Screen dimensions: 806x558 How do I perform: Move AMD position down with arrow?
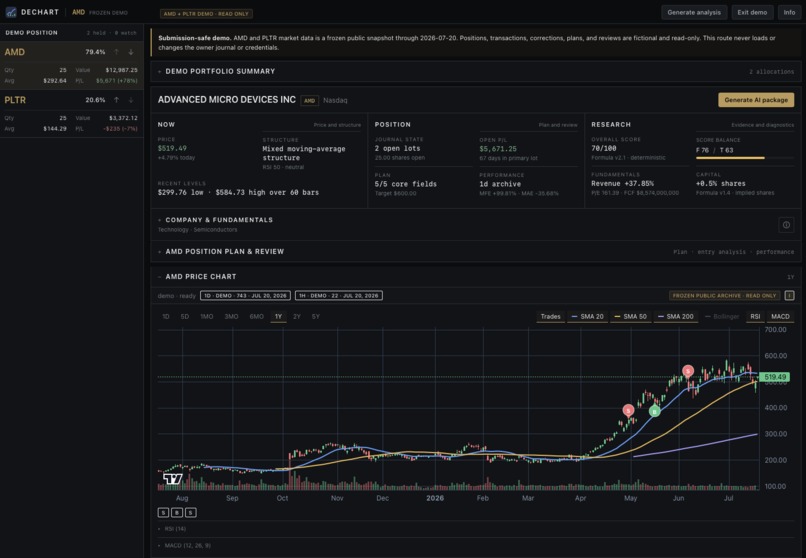(x=131, y=52)
